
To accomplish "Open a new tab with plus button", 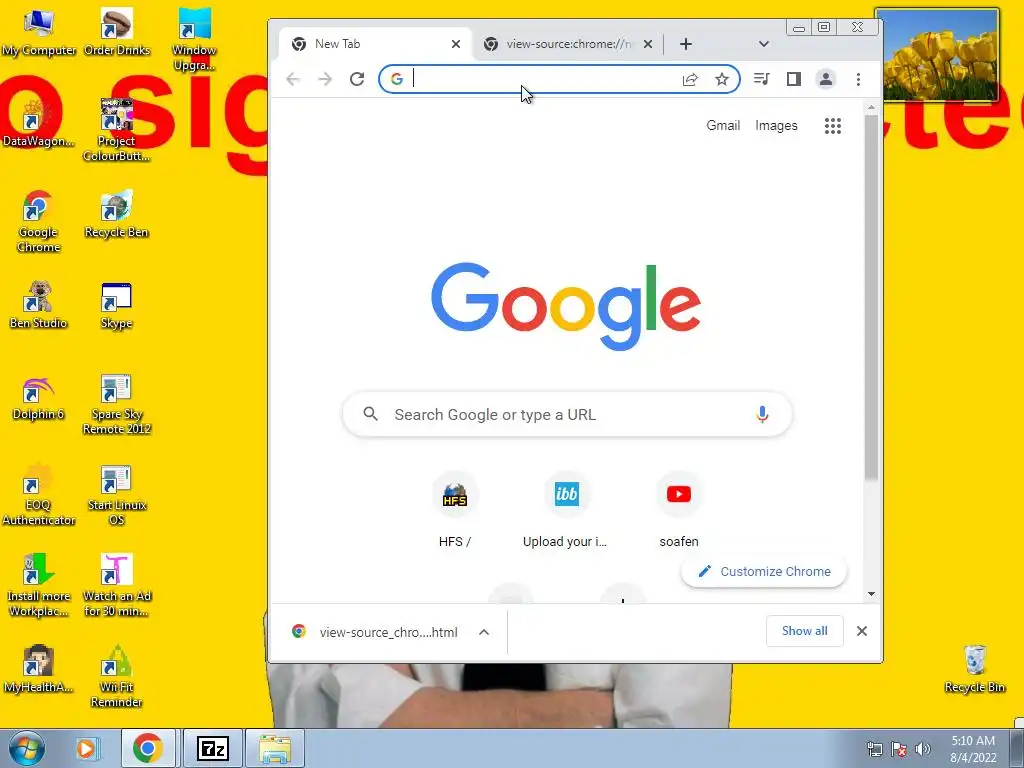I will coord(686,44).
